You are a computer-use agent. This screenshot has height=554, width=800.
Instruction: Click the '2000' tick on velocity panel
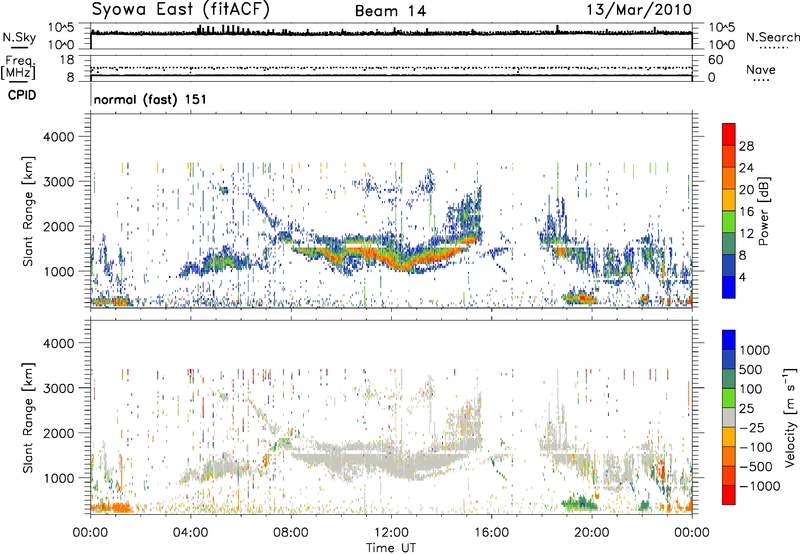click(x=58, y=433)
